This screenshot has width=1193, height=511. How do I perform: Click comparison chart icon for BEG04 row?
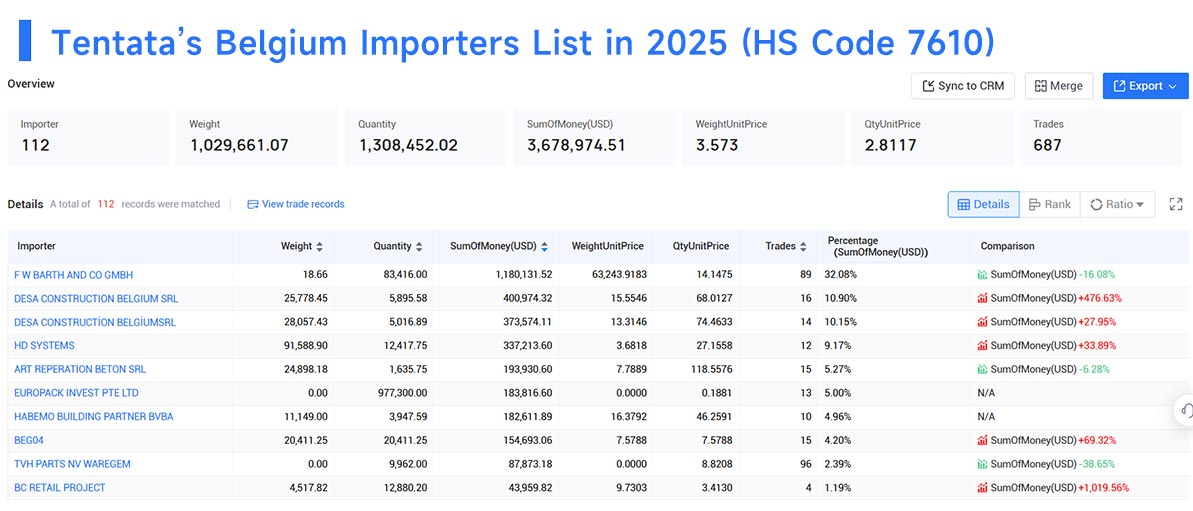(x=982, y=440)
